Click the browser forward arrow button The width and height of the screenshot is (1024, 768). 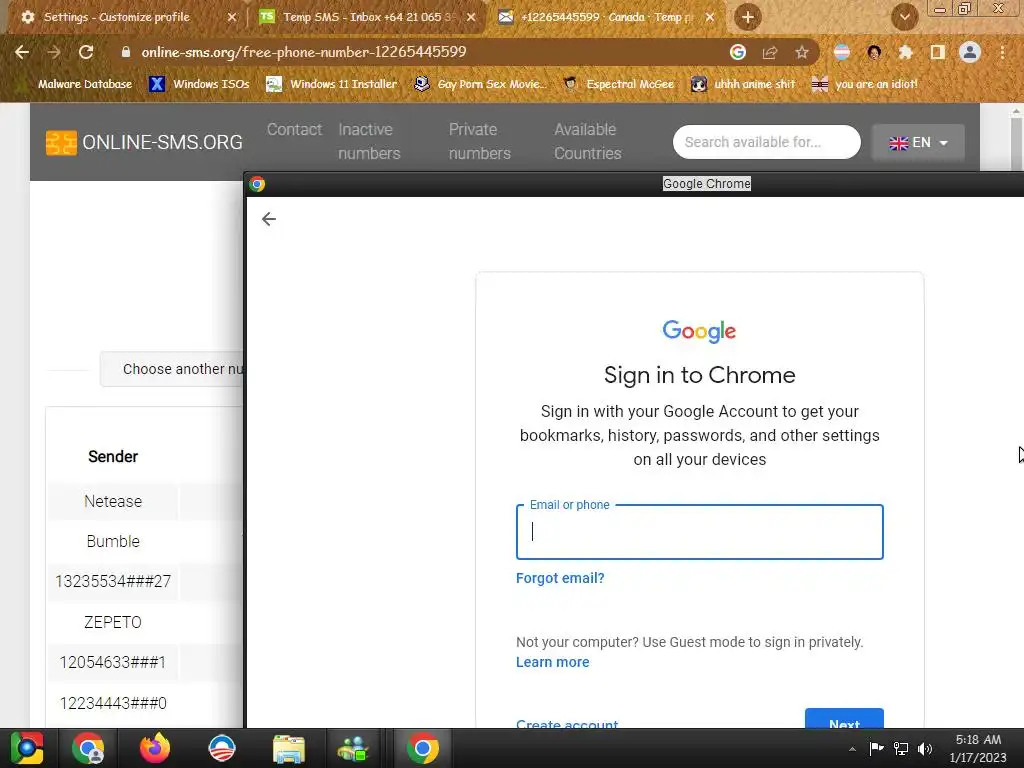[54, 52]
